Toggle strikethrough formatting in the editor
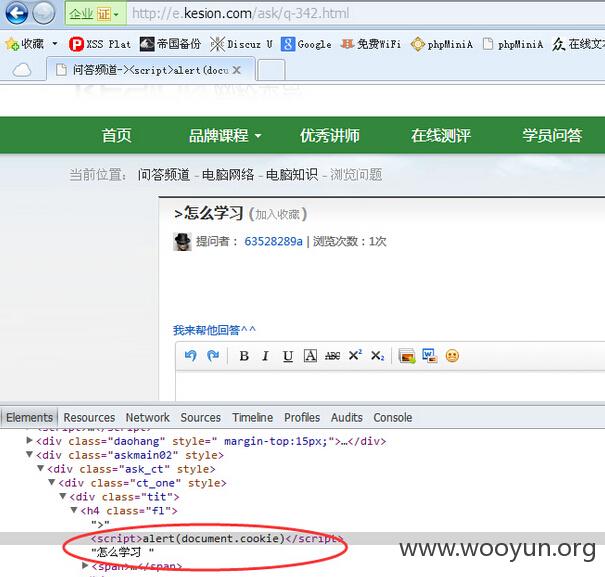605x577 pixels. (332, 356)
